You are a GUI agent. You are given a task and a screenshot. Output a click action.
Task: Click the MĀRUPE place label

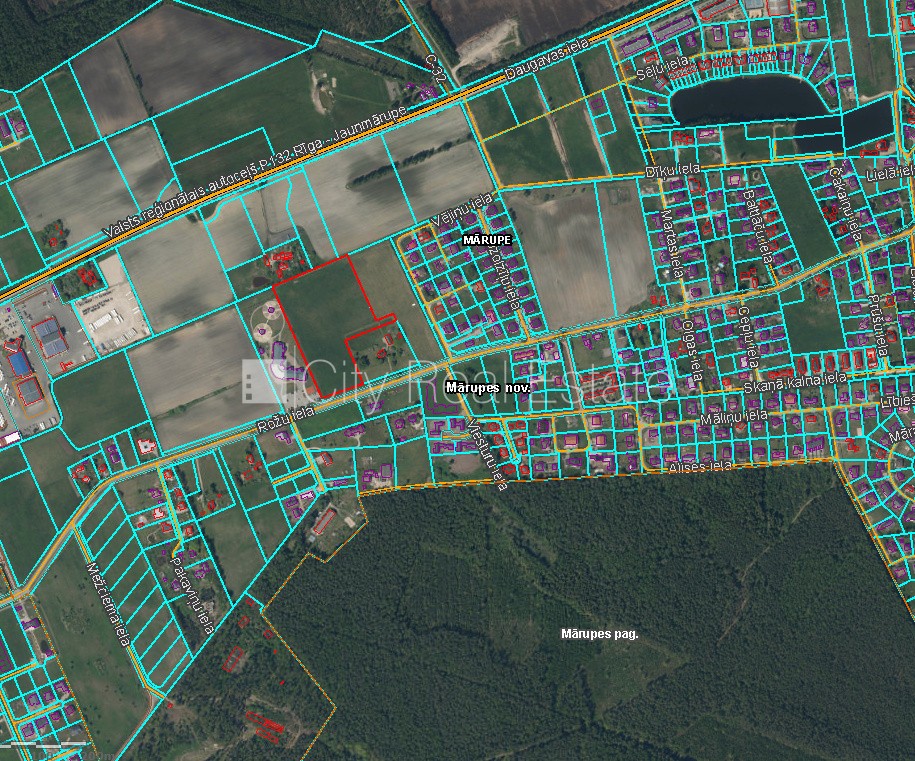487,241
